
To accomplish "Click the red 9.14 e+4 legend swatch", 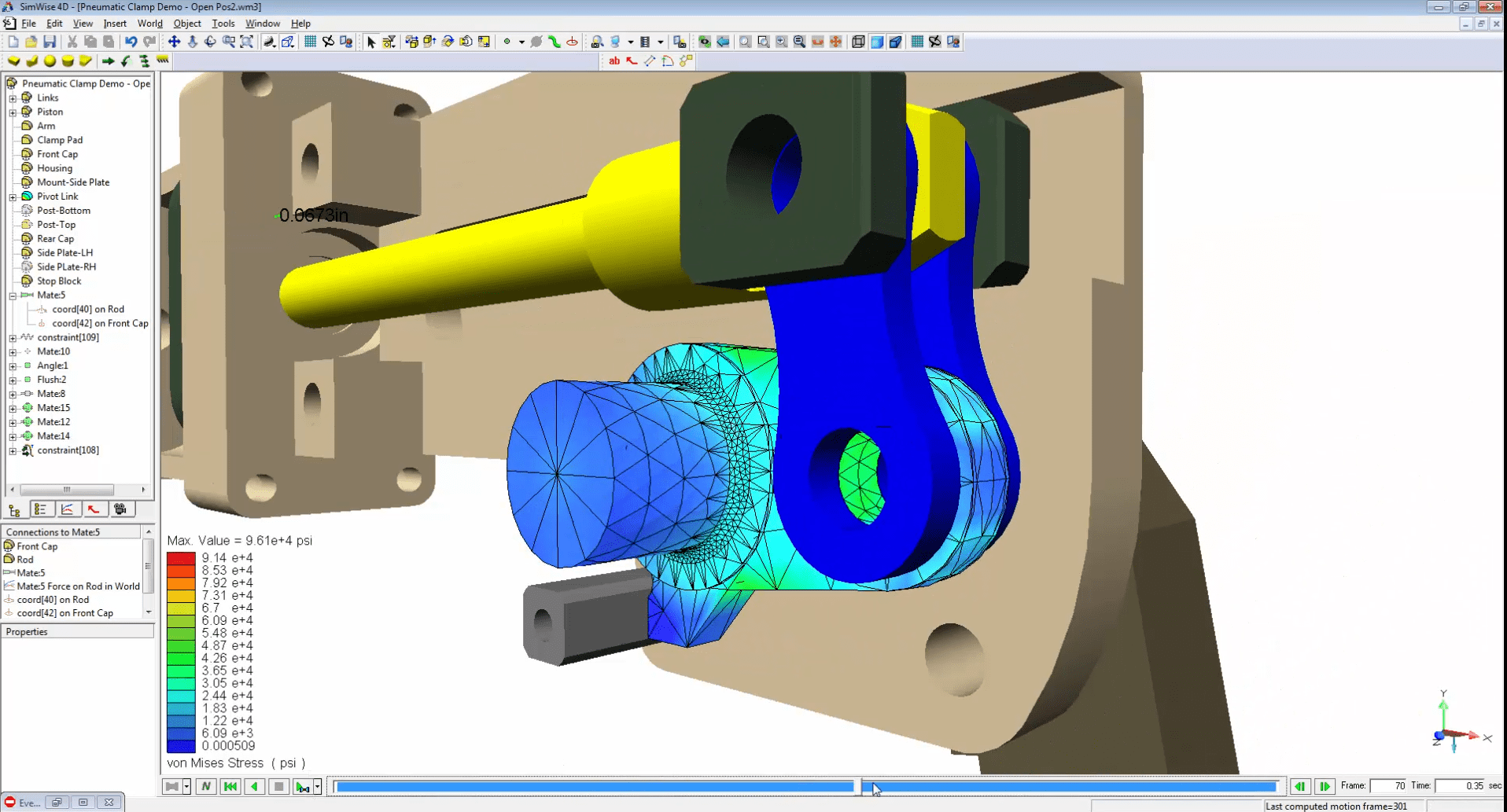I will 181,558.
